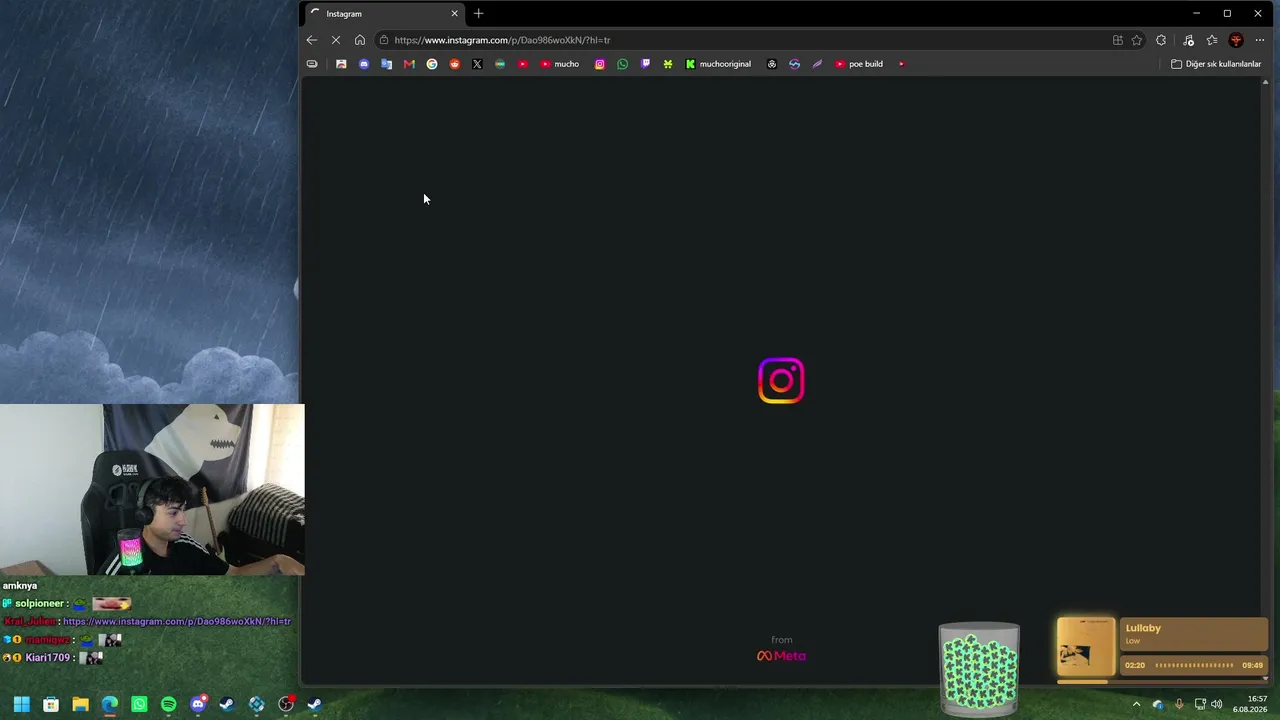Screen dimensions: 1280x720
Task: Open the Google Translate bookmark
Action: [387, 64]
